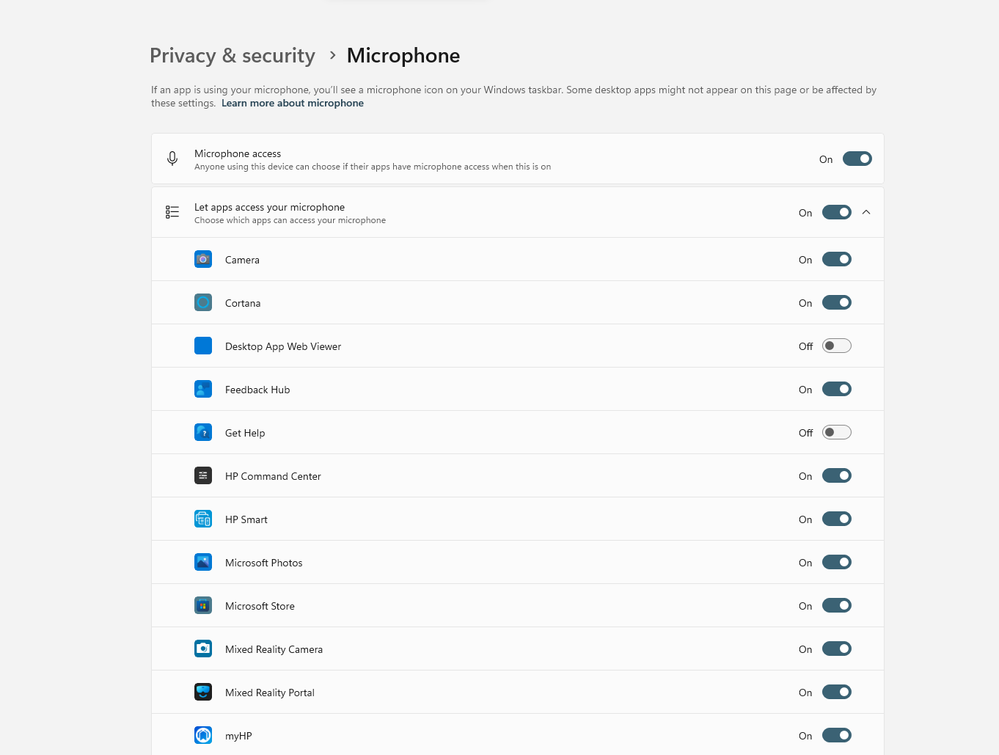Turn off the Microphone access toggle
This screenshot has width=999, height=755.
(857, 159)
